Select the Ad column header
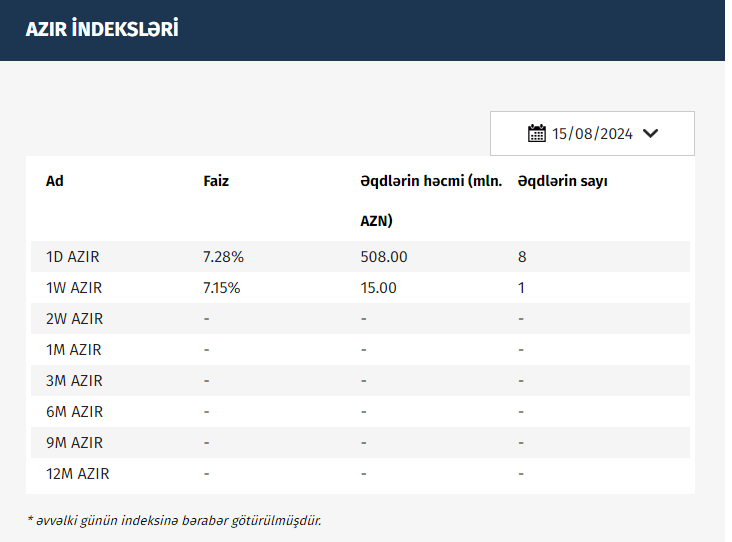 click(55, 181)
